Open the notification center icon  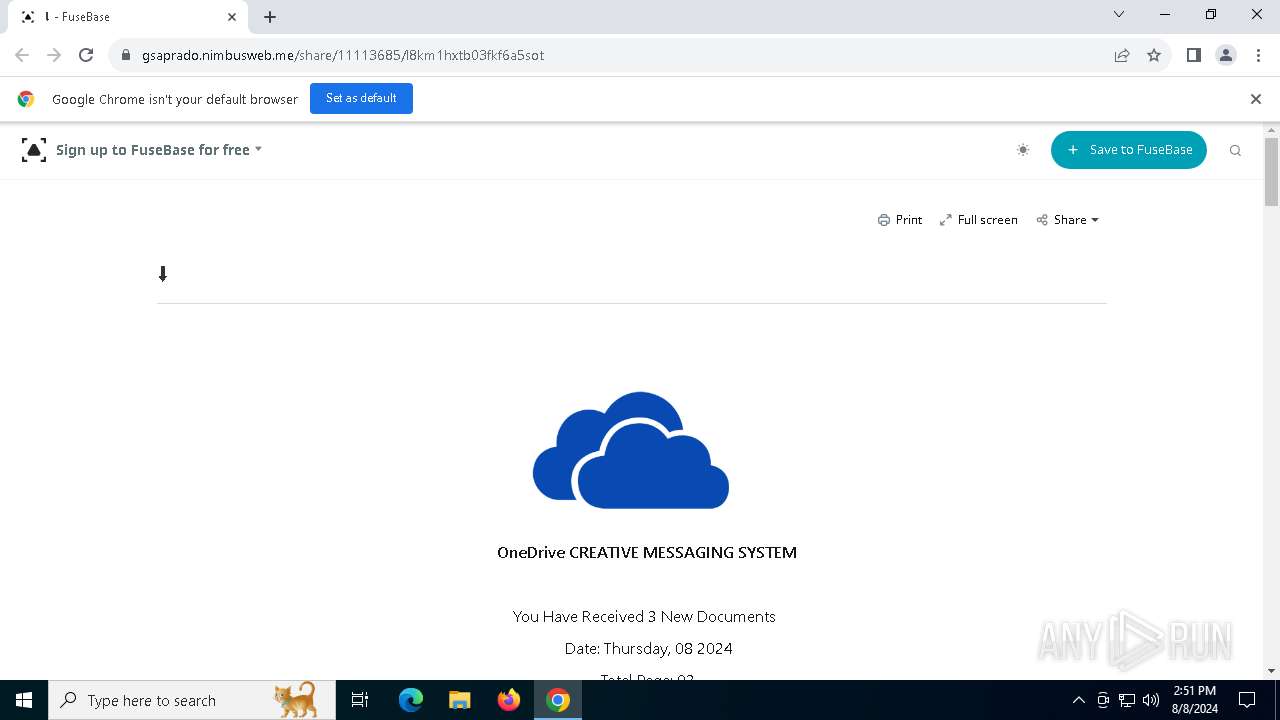click(x=1247, y=700)
